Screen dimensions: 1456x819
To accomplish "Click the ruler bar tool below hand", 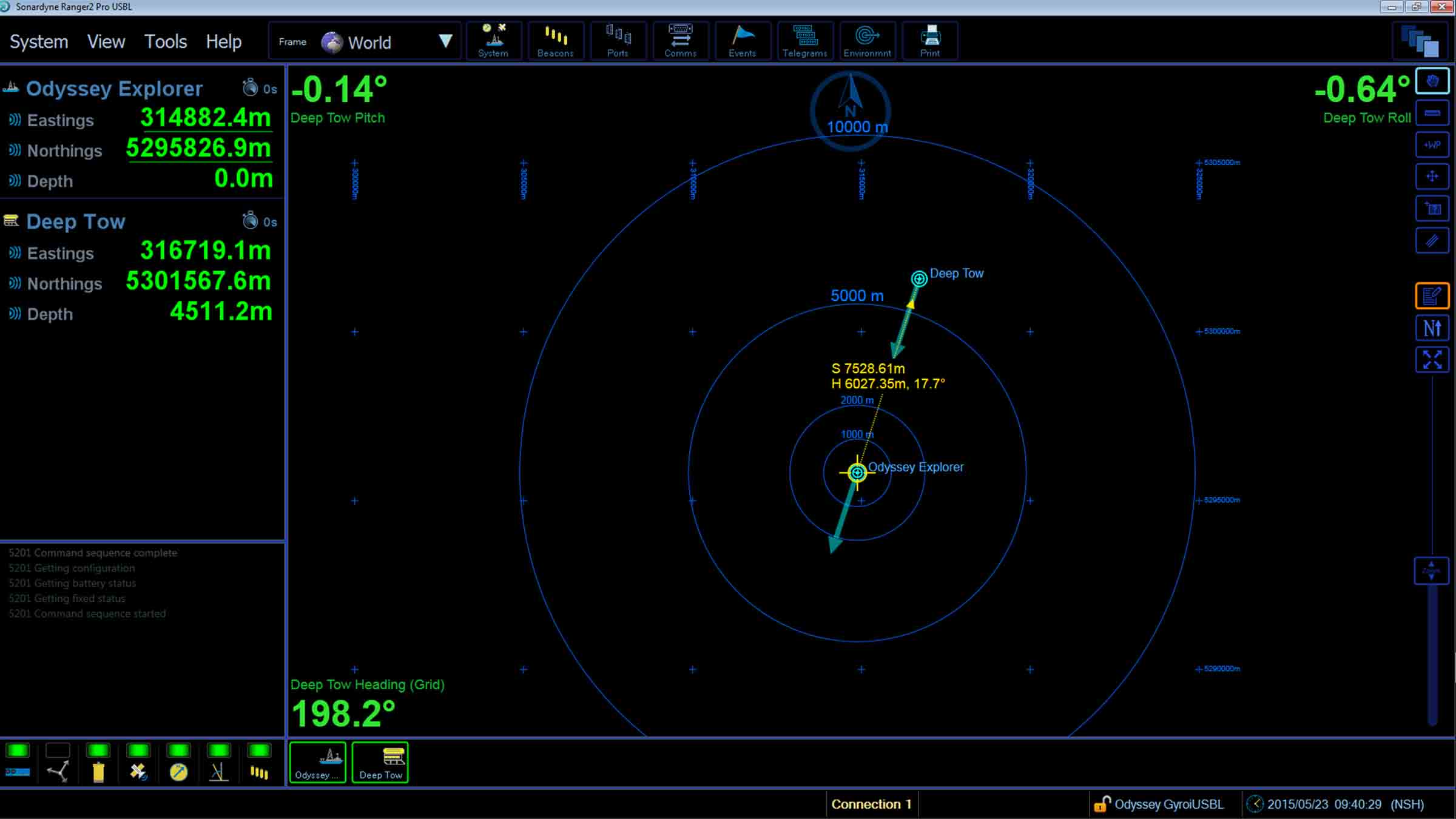I will click(1432, 113).
